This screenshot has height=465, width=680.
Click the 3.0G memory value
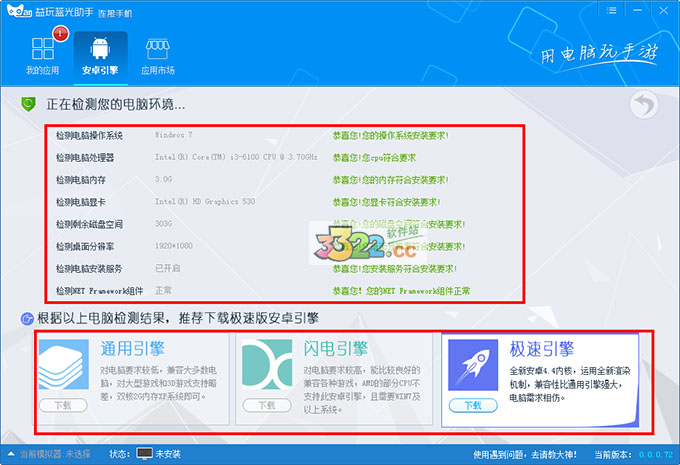point(163,179)
